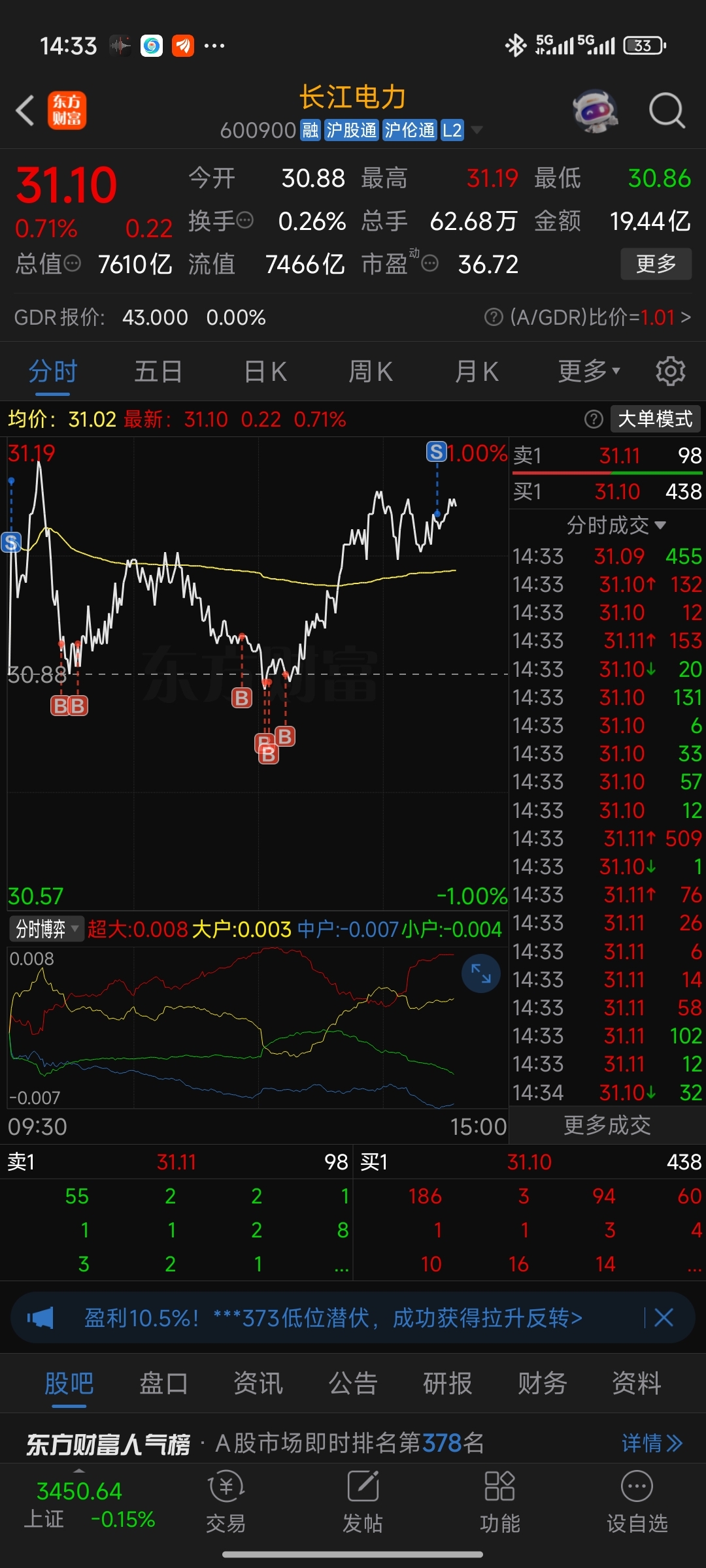Tap 卖1 row in side order book
The image size is (706, 1568).
pyautogui.click(x=607, y=455)
